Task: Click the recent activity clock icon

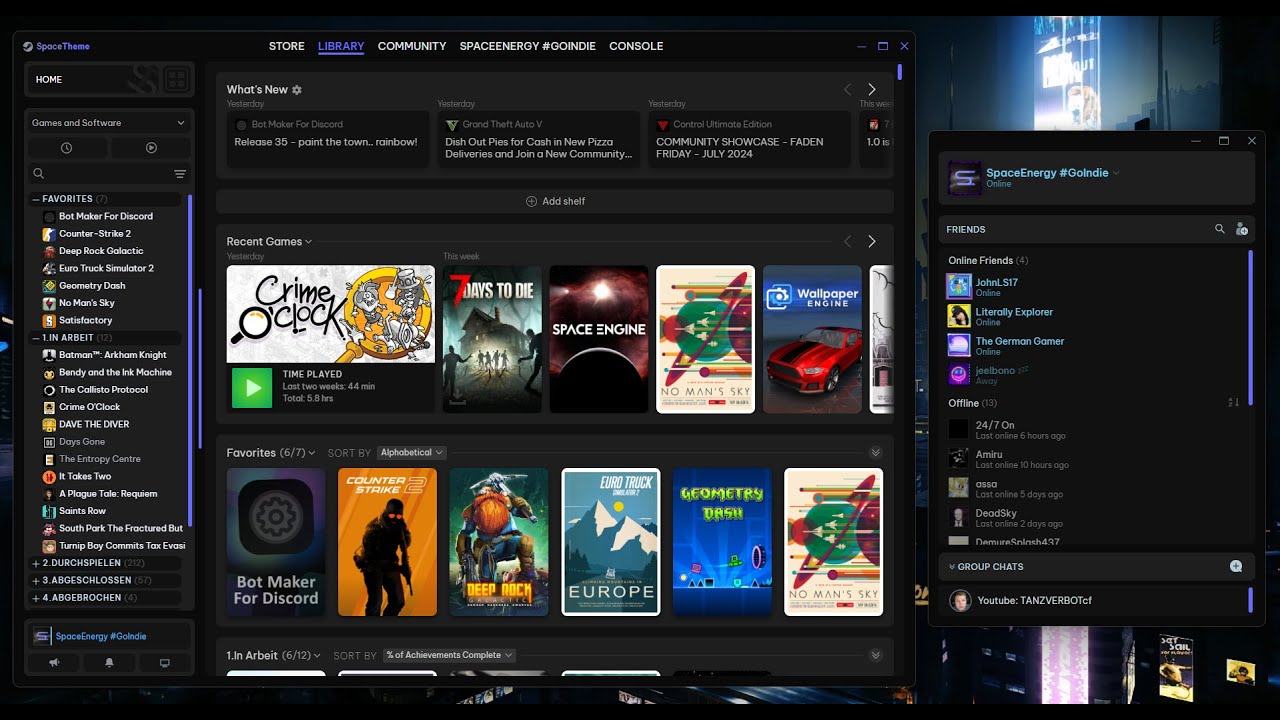Action: (x=66, y=148)
